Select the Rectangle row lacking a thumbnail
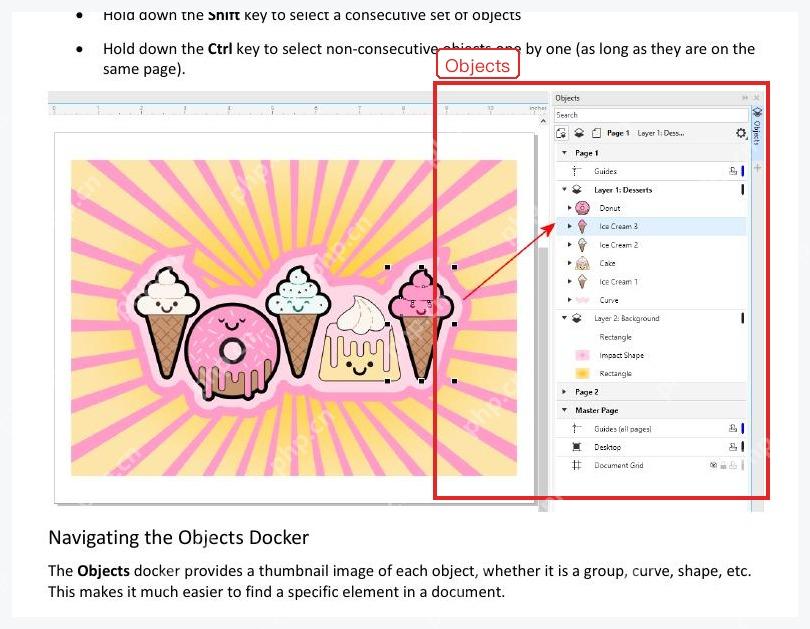810x629 pixels. tap(615, 337)
